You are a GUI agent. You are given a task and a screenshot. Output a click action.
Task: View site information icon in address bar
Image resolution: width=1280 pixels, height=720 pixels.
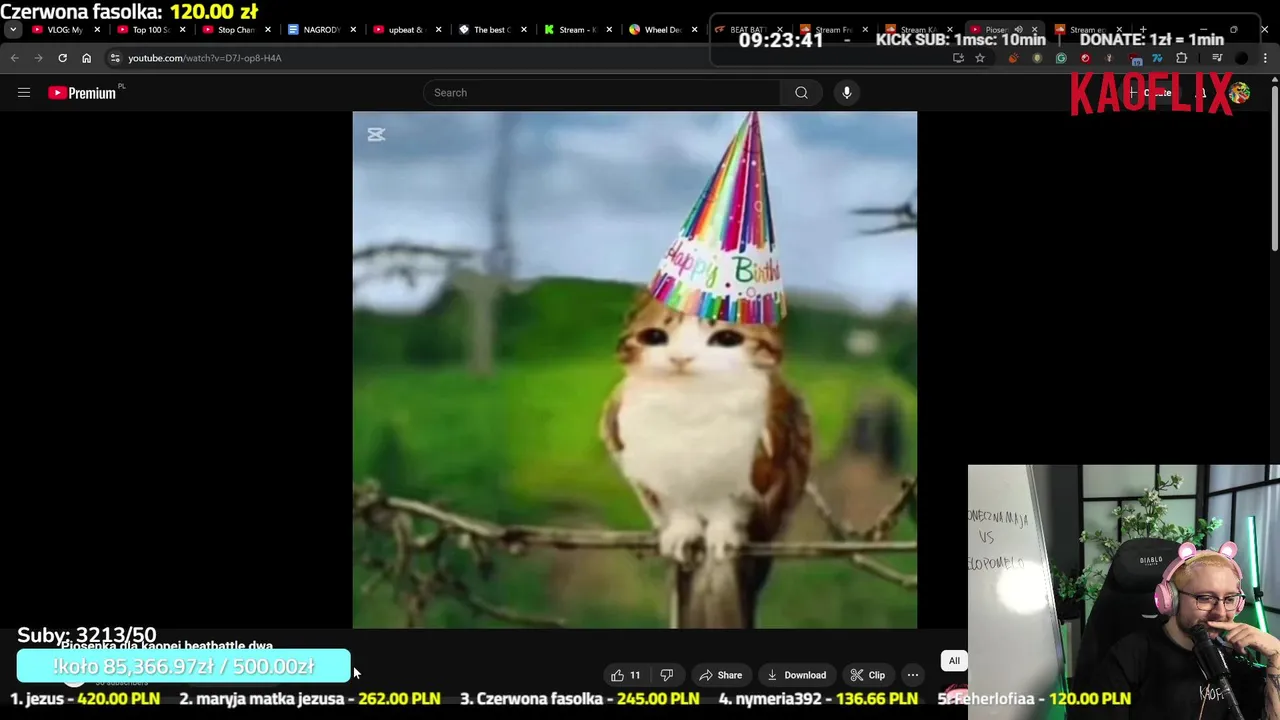[x=115, y=58]
